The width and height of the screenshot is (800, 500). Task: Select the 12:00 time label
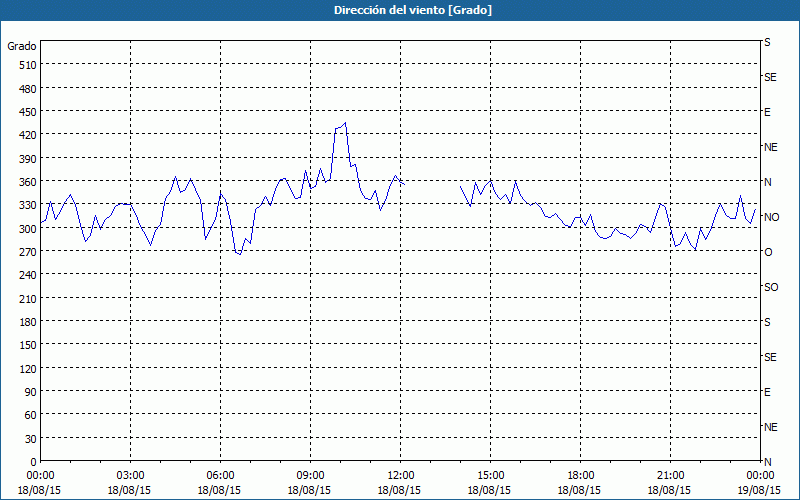(401, 476)
